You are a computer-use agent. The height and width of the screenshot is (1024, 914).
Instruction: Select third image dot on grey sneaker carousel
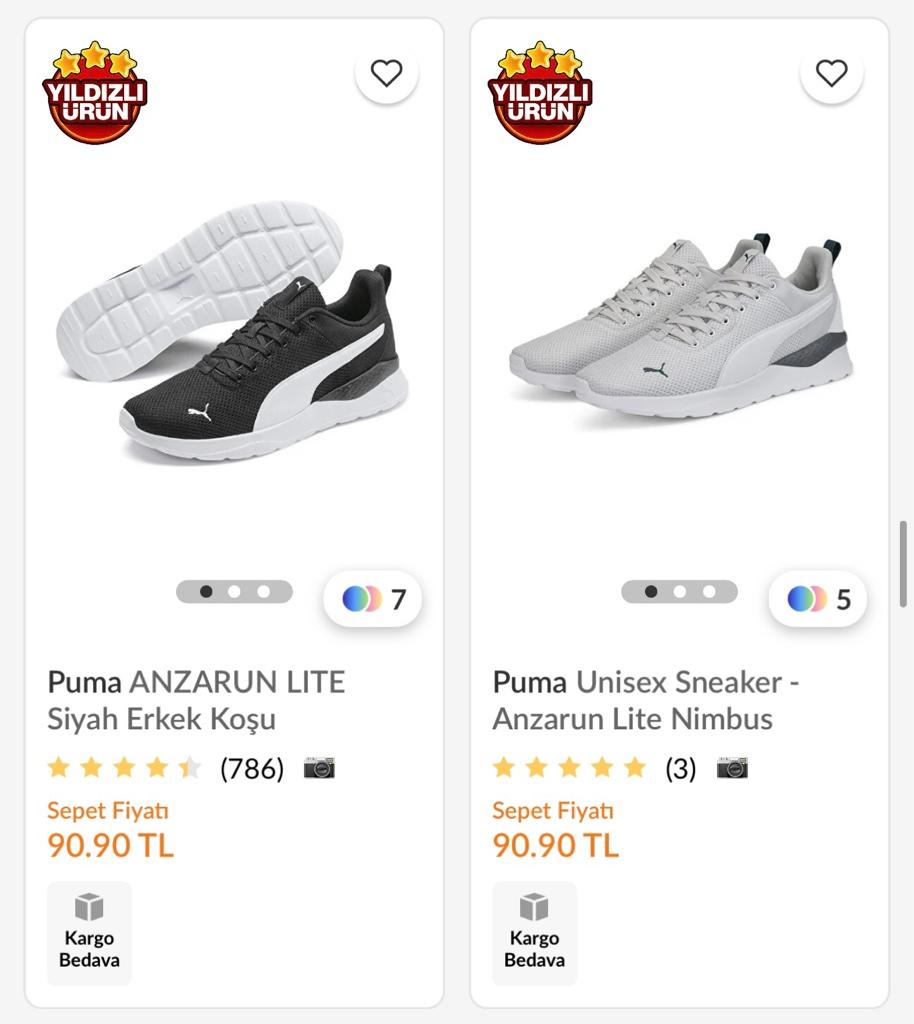pos(708,591)
